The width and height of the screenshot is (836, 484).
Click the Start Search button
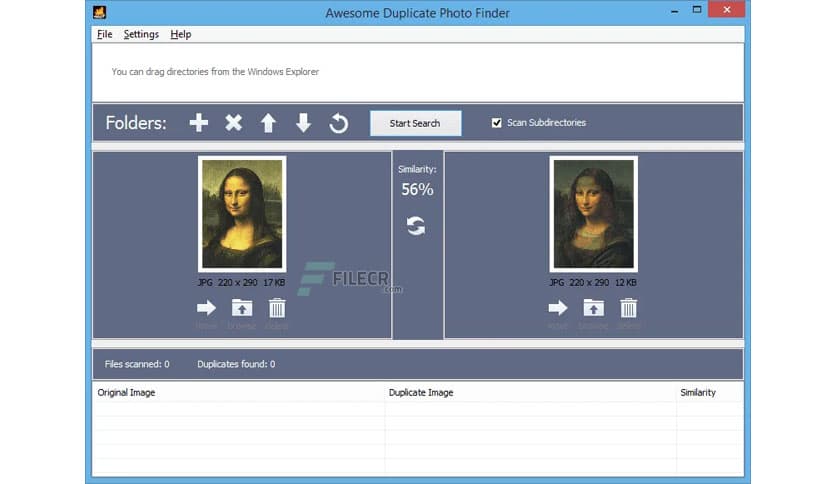click(x=415, y=123)
